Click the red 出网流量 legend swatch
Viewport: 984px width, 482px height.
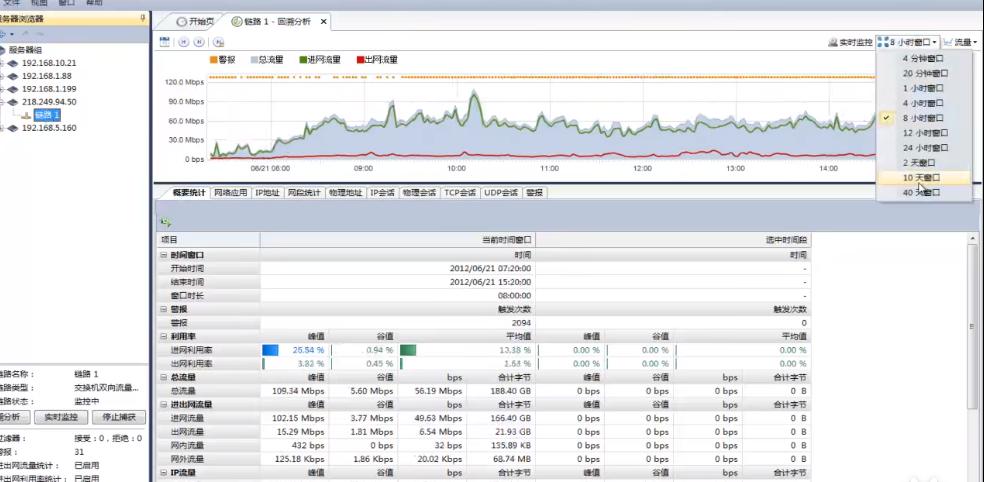click(x=361, y=60)
